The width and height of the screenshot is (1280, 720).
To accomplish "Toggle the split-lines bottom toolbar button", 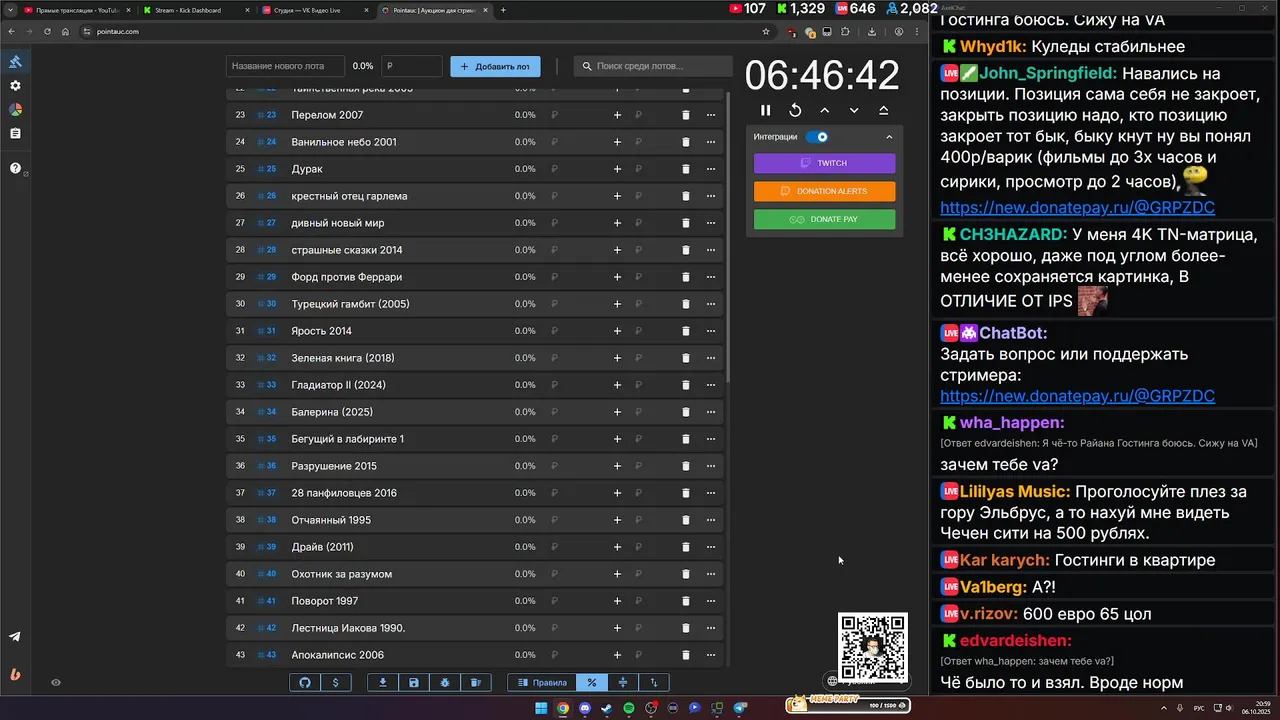I will [623, 682].
